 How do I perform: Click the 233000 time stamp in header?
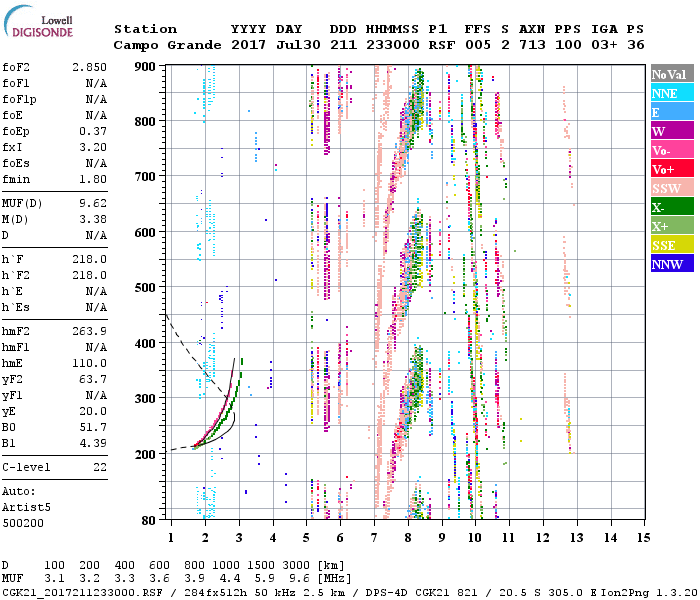tap(391, 45)
